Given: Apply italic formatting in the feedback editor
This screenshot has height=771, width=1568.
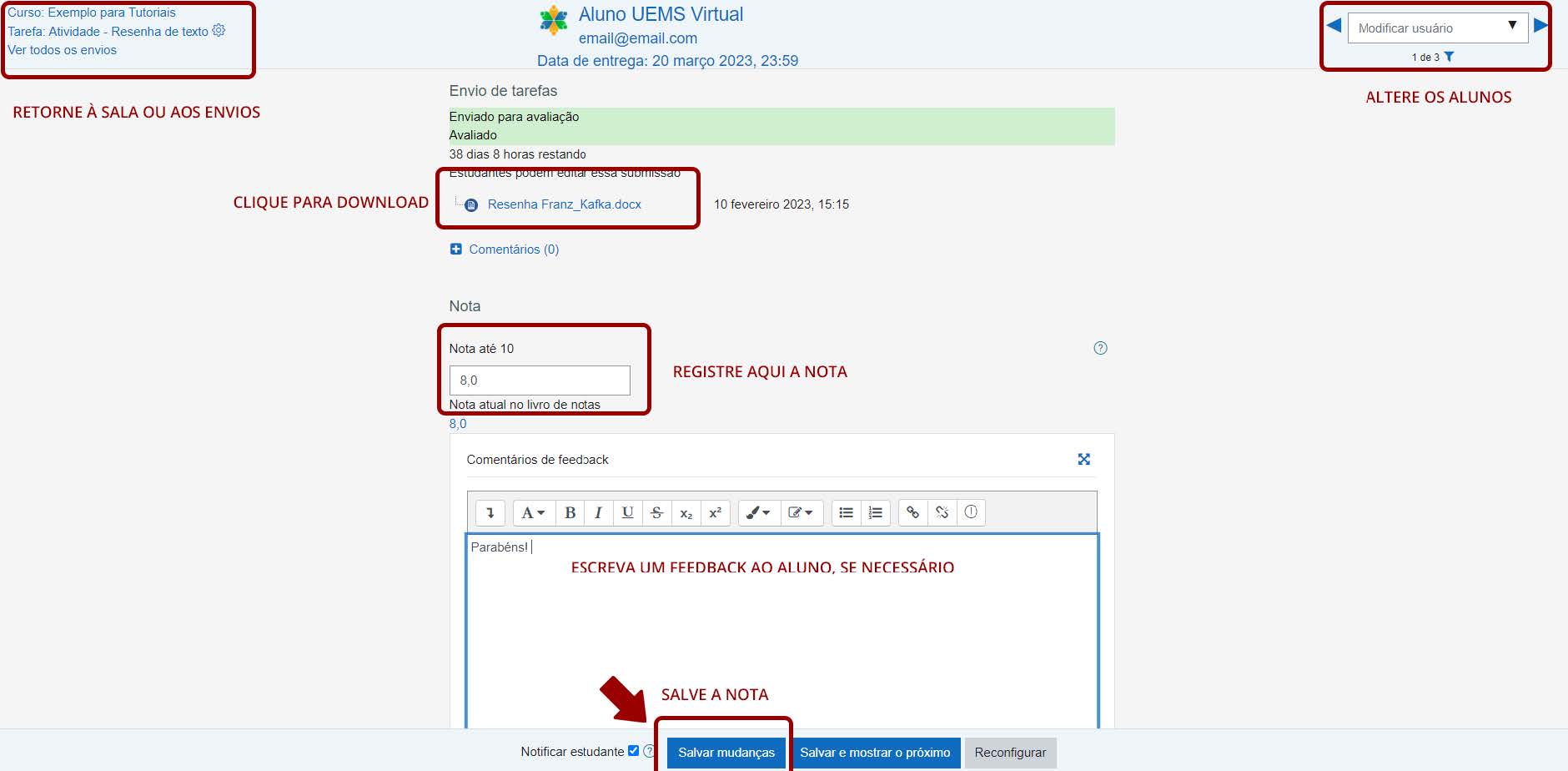Looking at the screenshot, I should click(x=598, y=512).
